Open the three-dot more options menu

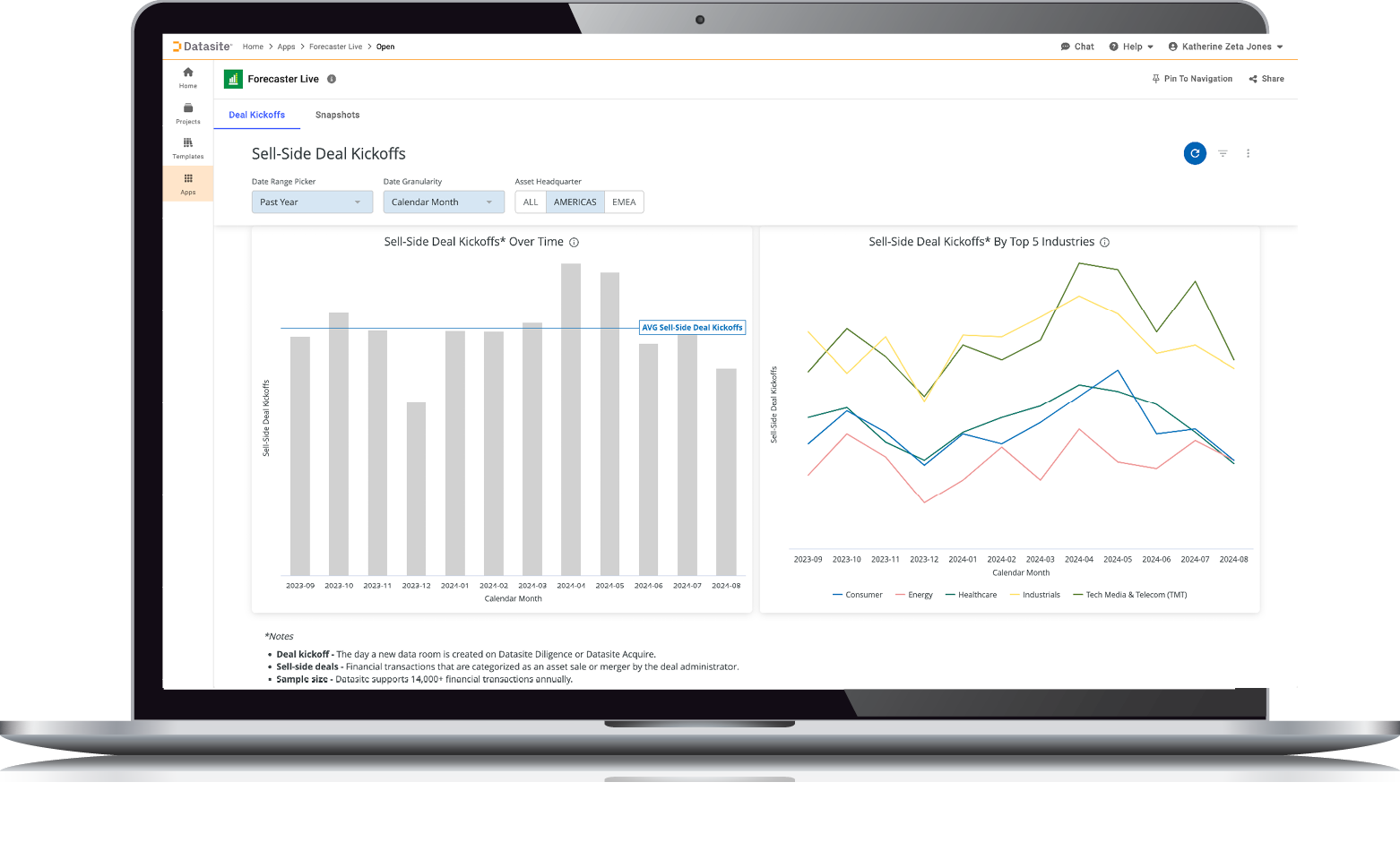point(1248,153)
